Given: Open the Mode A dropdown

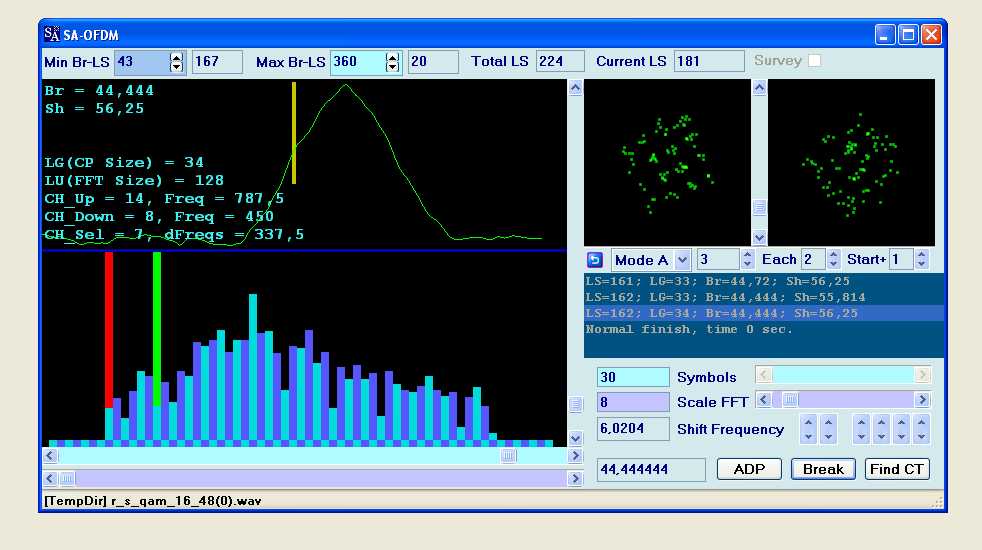Looking at the screenshot, I should click(683, 259).
